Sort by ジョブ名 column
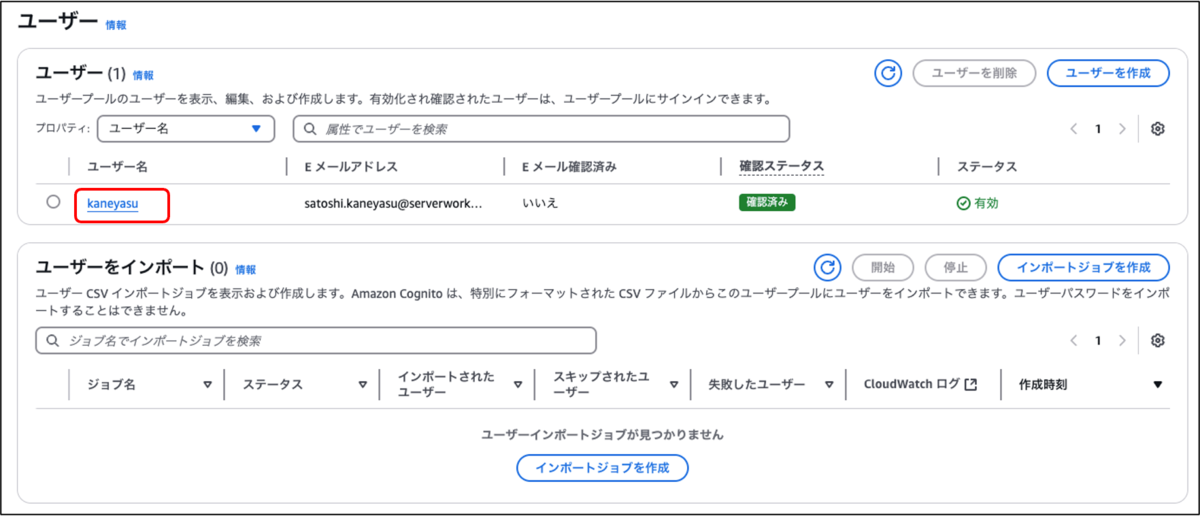 pos(208,384)
